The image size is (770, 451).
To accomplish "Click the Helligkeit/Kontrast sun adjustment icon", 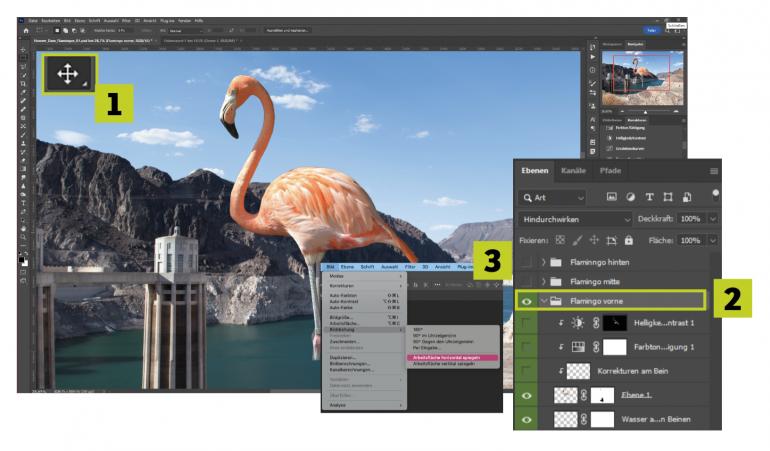I will tap(578, 323).
